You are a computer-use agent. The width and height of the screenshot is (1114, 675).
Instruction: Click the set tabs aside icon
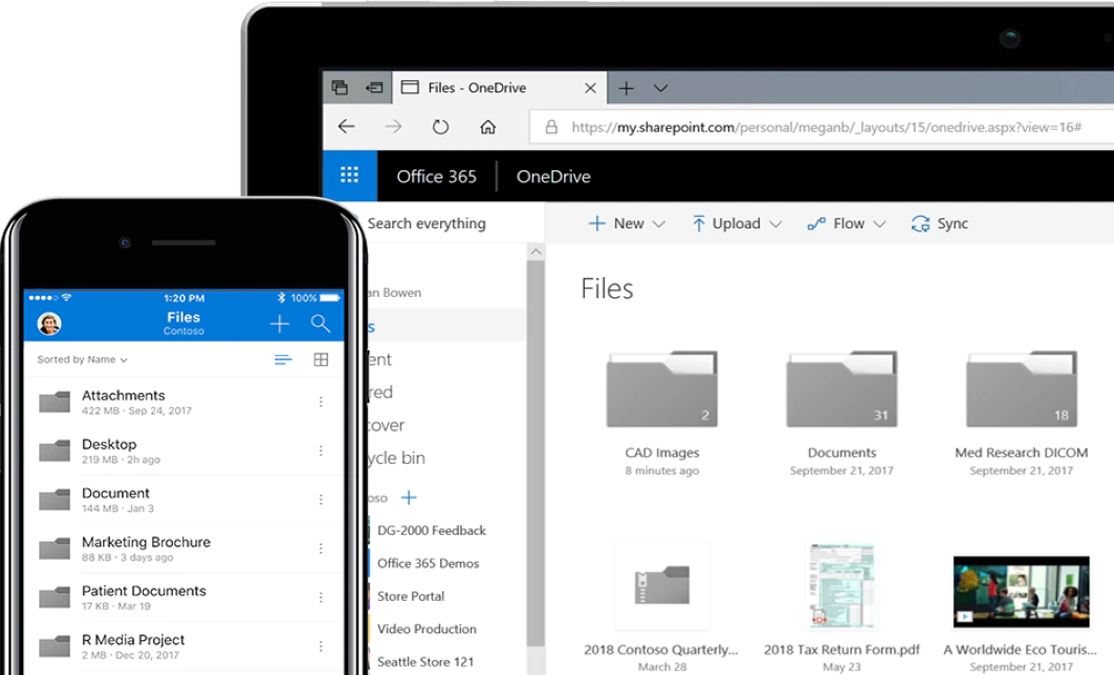click(374, 87)
